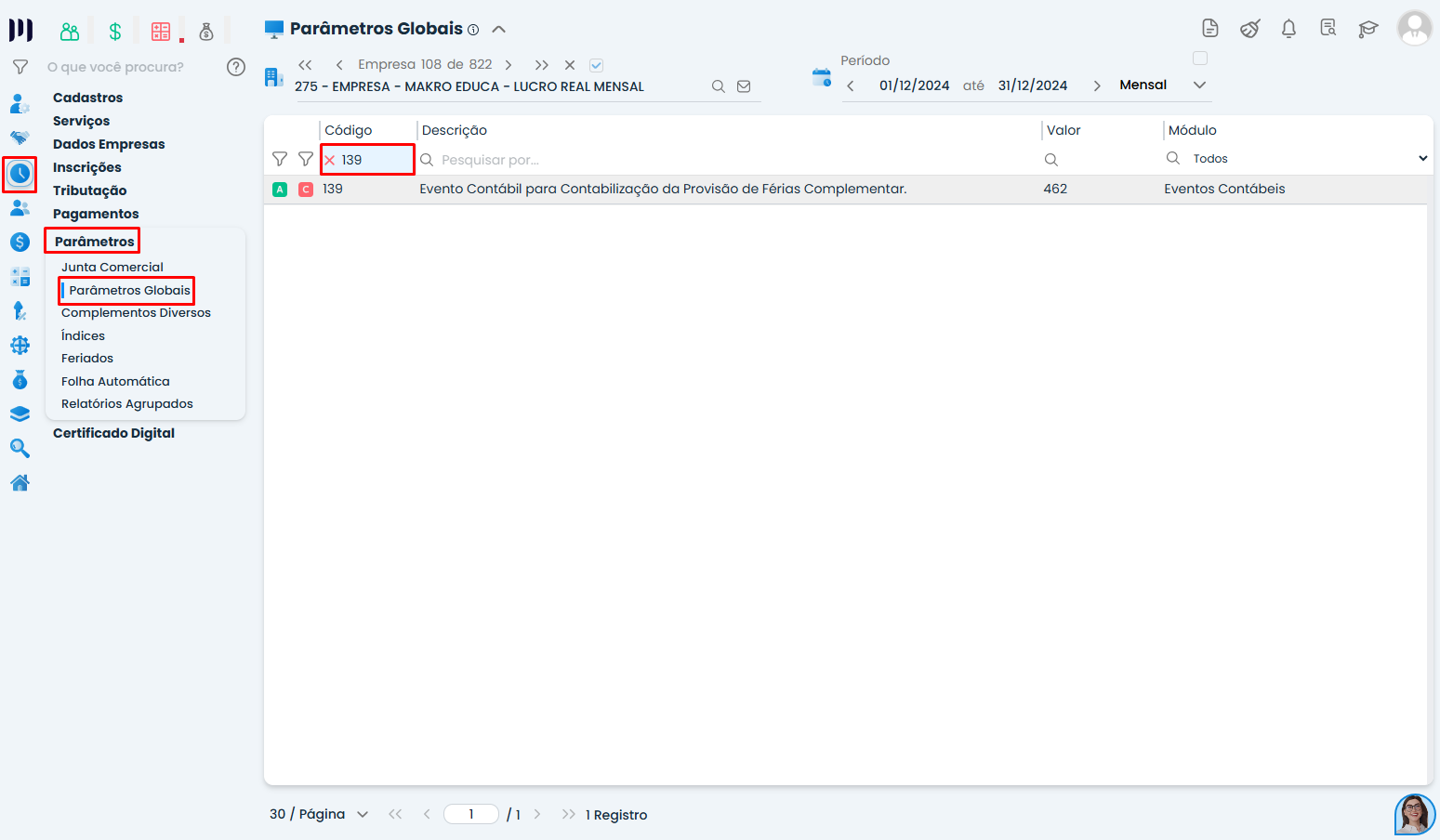Open the home icon in left sidebar
The width and height of the screenshot is (1440, 840).
pyautogui.click(x=20, y=482)
